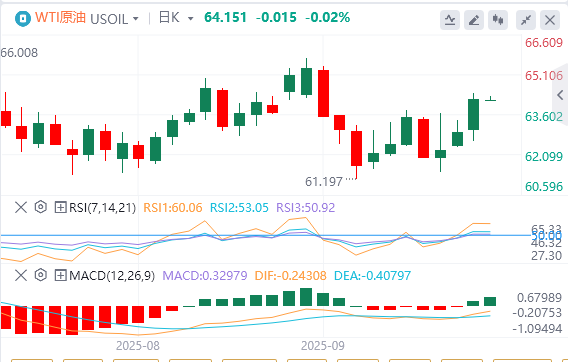Click the WTI crude oil round logo
568x362 pixels.
23,18
